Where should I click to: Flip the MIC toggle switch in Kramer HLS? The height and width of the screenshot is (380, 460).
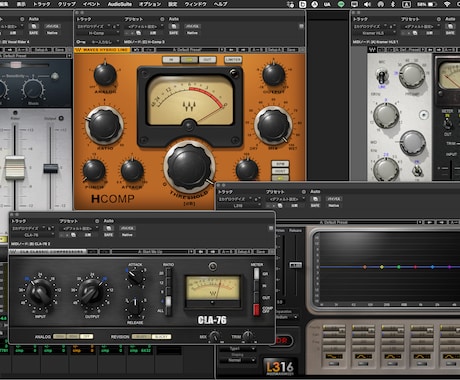(382, 76)
